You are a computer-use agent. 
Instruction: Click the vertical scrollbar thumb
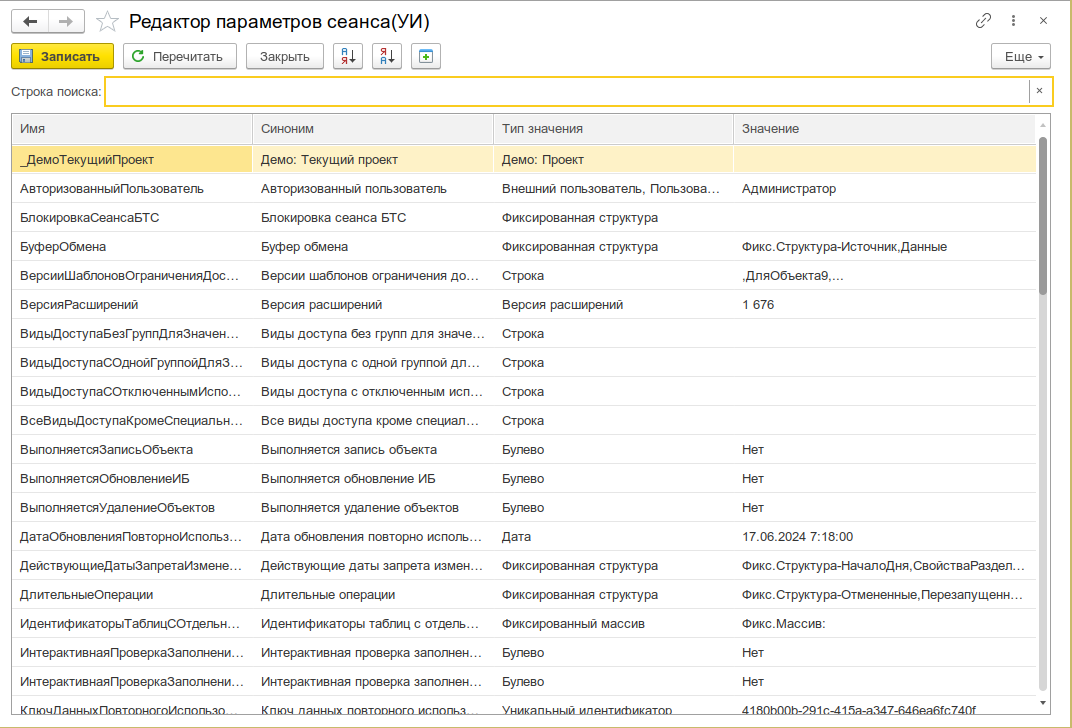[1043, 215]
